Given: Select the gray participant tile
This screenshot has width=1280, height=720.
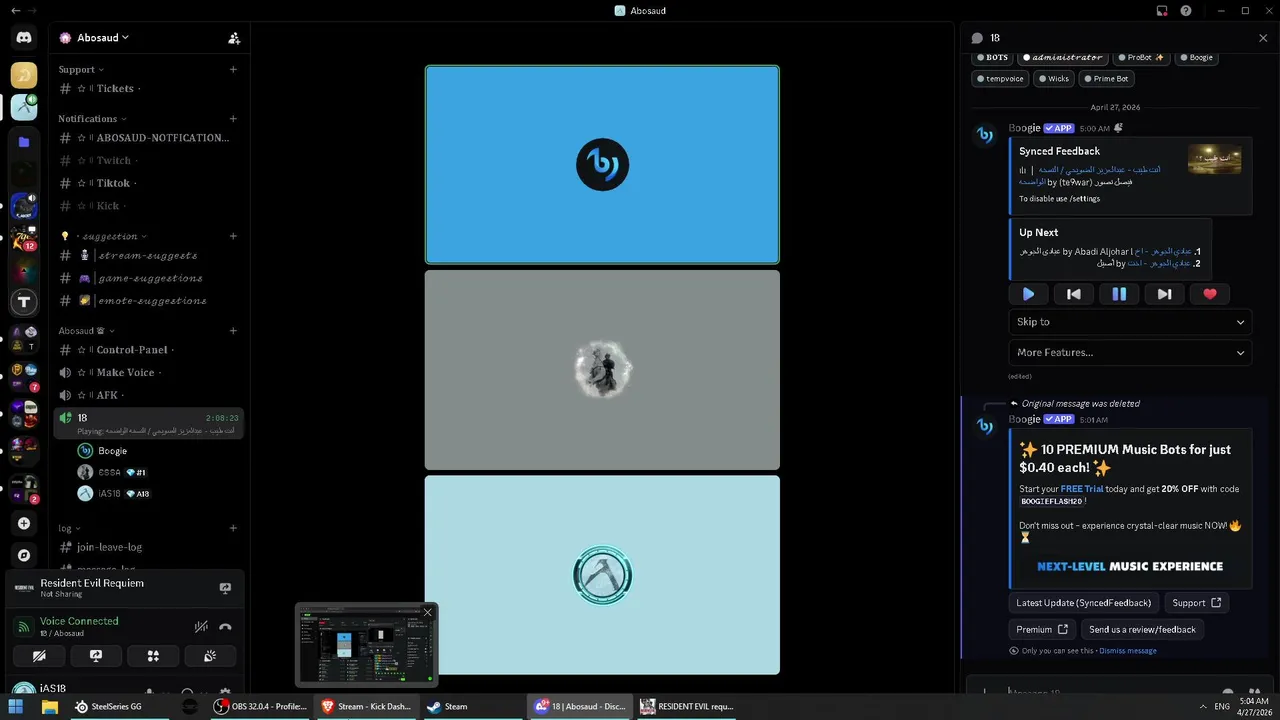Looking at the screenshot, I should pyautogui.click(x=602, y=370).
